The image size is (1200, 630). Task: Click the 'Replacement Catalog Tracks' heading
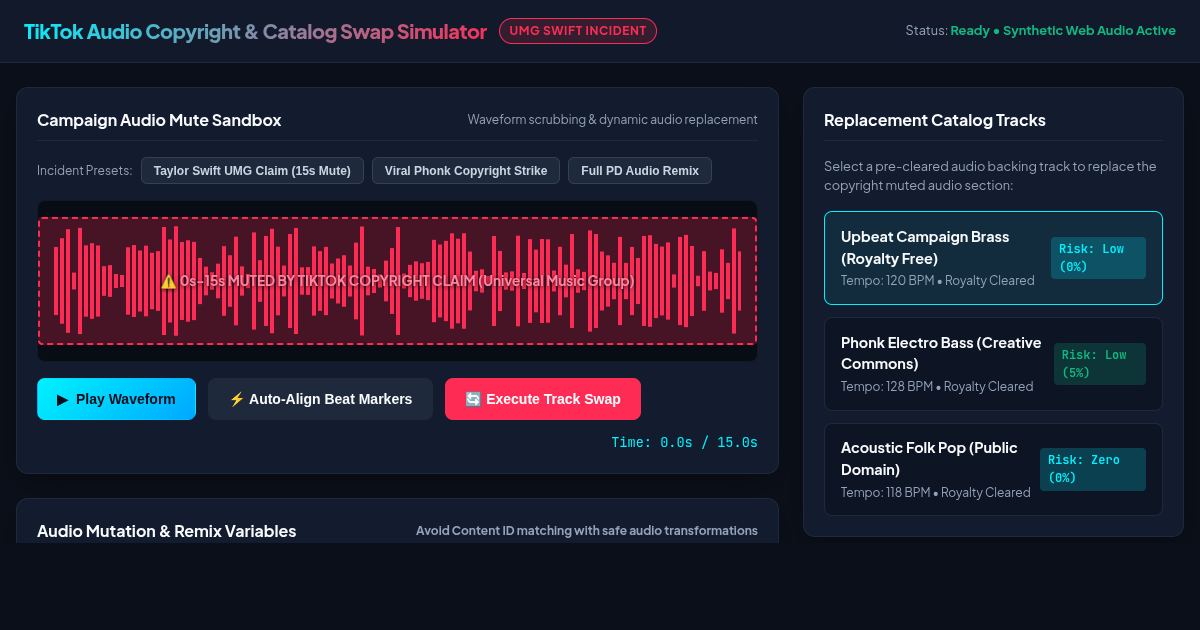tap(935, 120)
